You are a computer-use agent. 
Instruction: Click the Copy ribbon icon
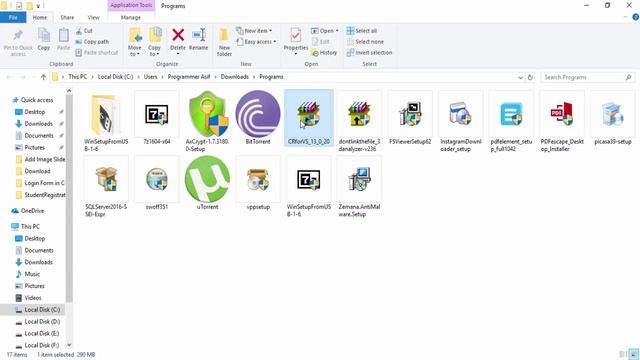pos(44,35)
